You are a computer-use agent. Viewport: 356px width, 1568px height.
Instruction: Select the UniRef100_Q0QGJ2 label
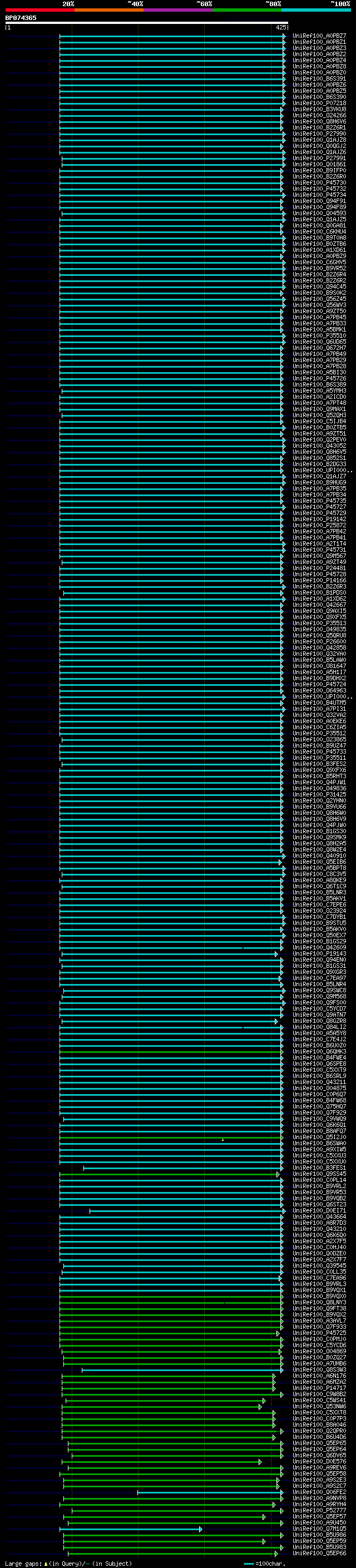click(x=319, y=146)
